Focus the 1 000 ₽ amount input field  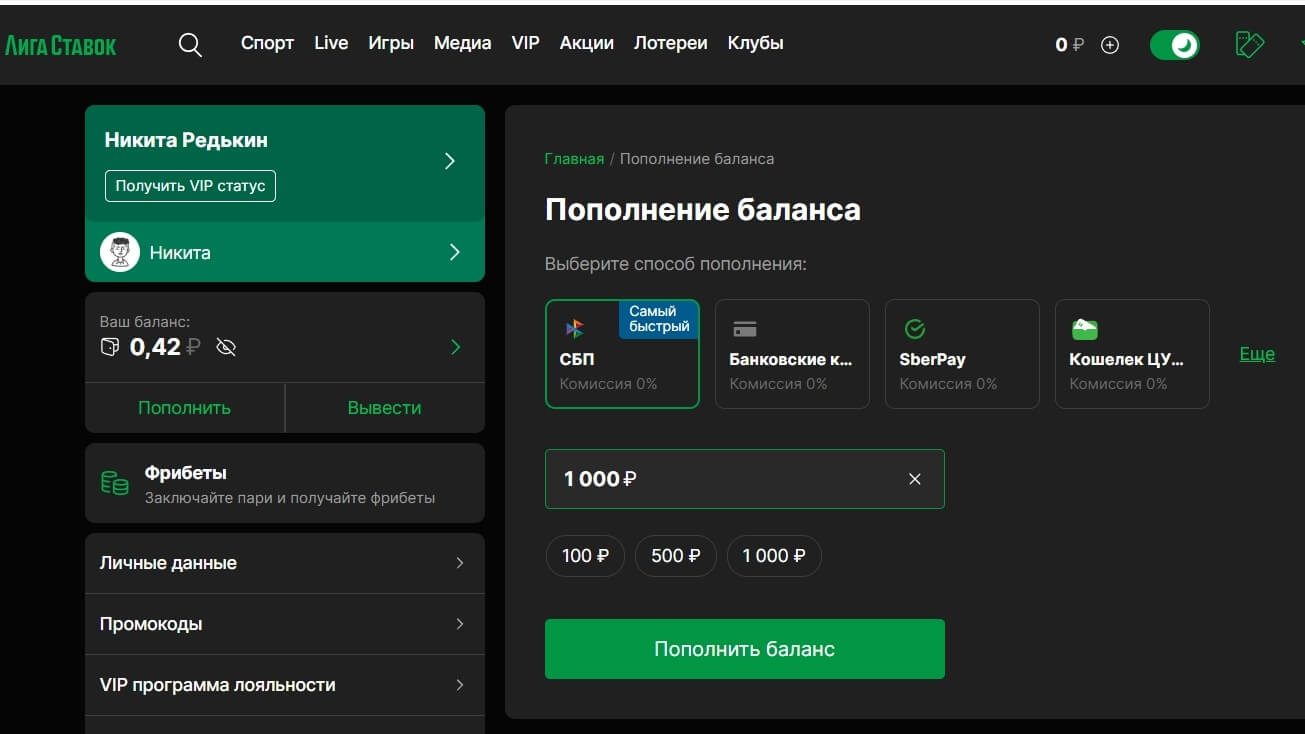coord(745,479)
